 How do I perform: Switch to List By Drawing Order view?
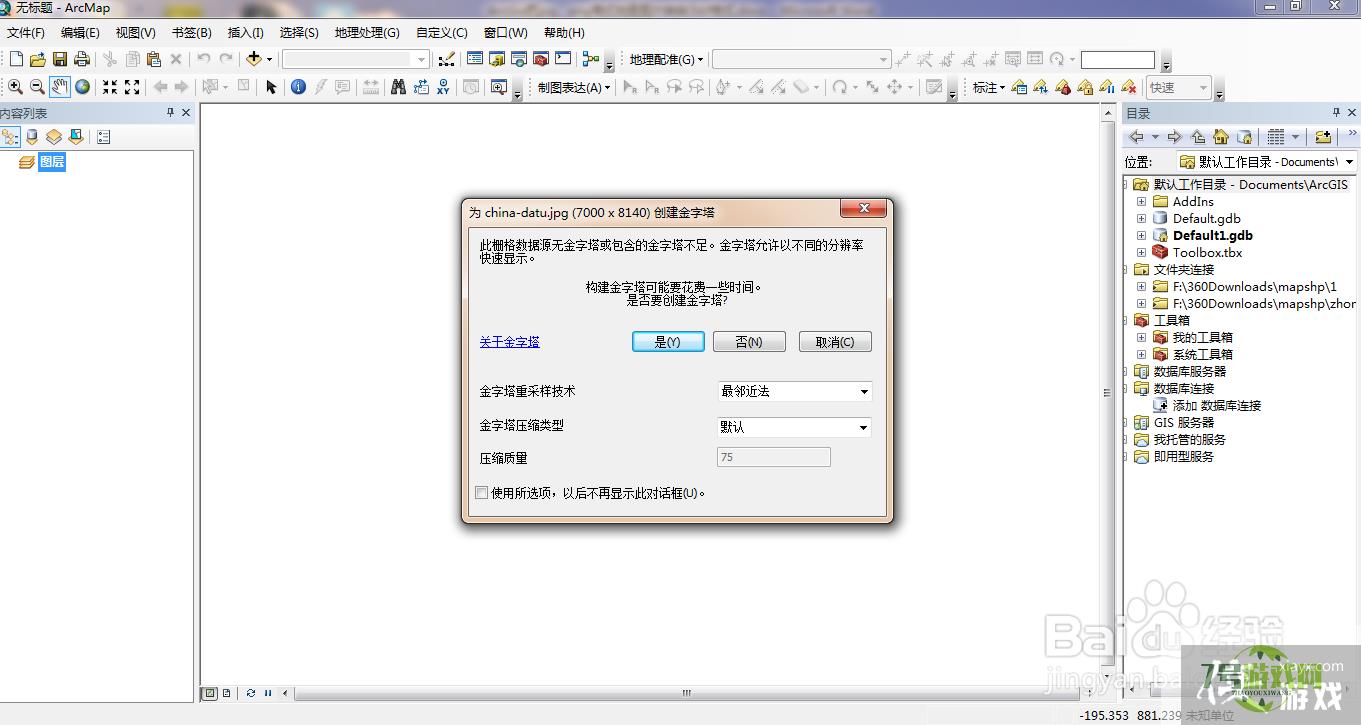click(x=10, y=137)
